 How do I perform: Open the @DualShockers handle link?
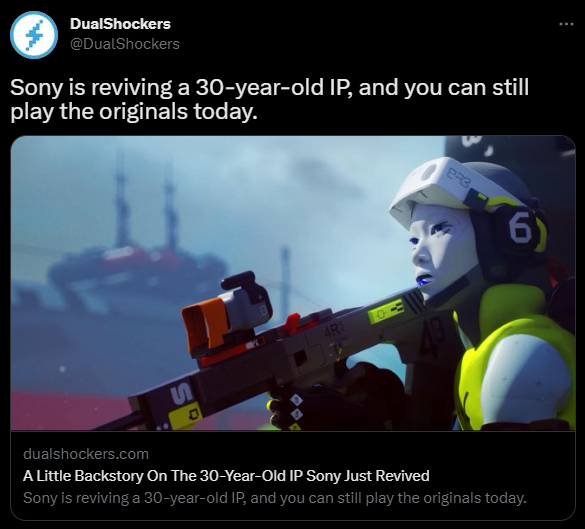coord(125,44)
